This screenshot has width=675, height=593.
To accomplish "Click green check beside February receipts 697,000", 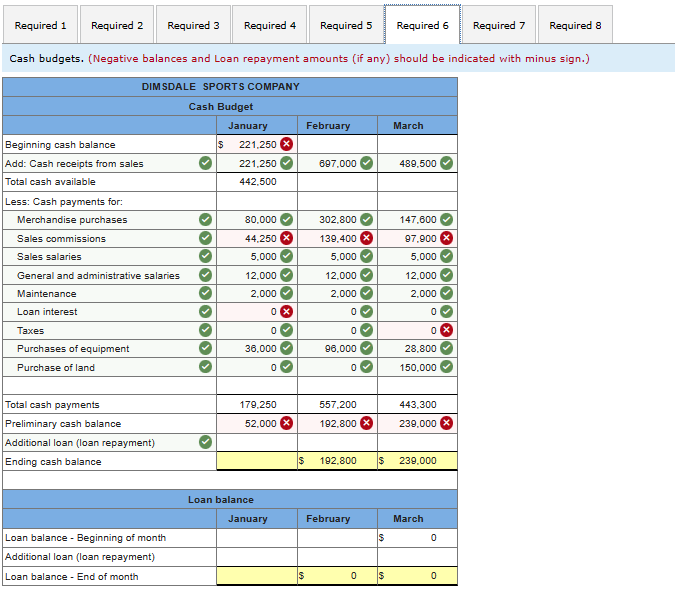I will (366, 163).
